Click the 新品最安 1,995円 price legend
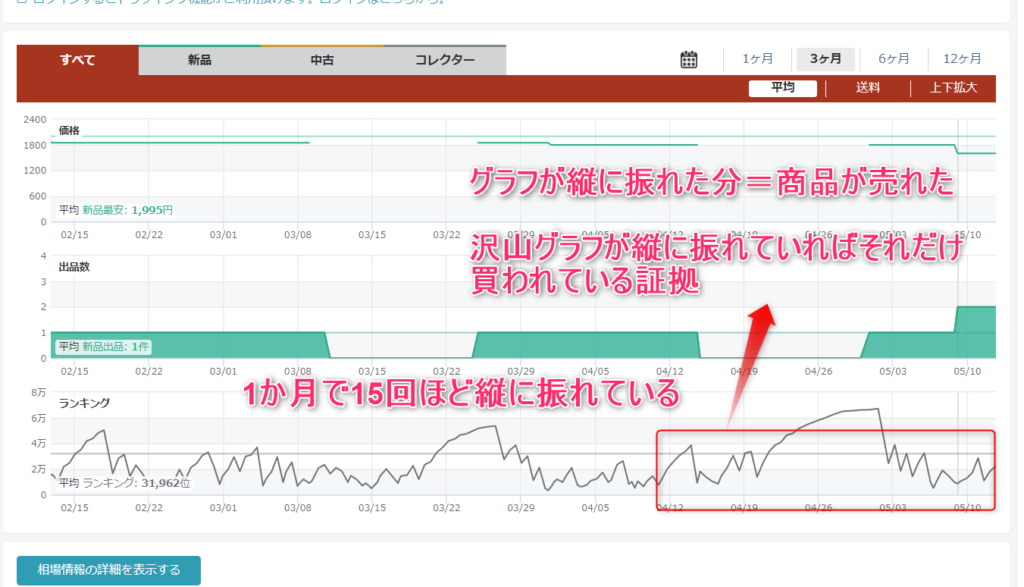 pos(116,210)
